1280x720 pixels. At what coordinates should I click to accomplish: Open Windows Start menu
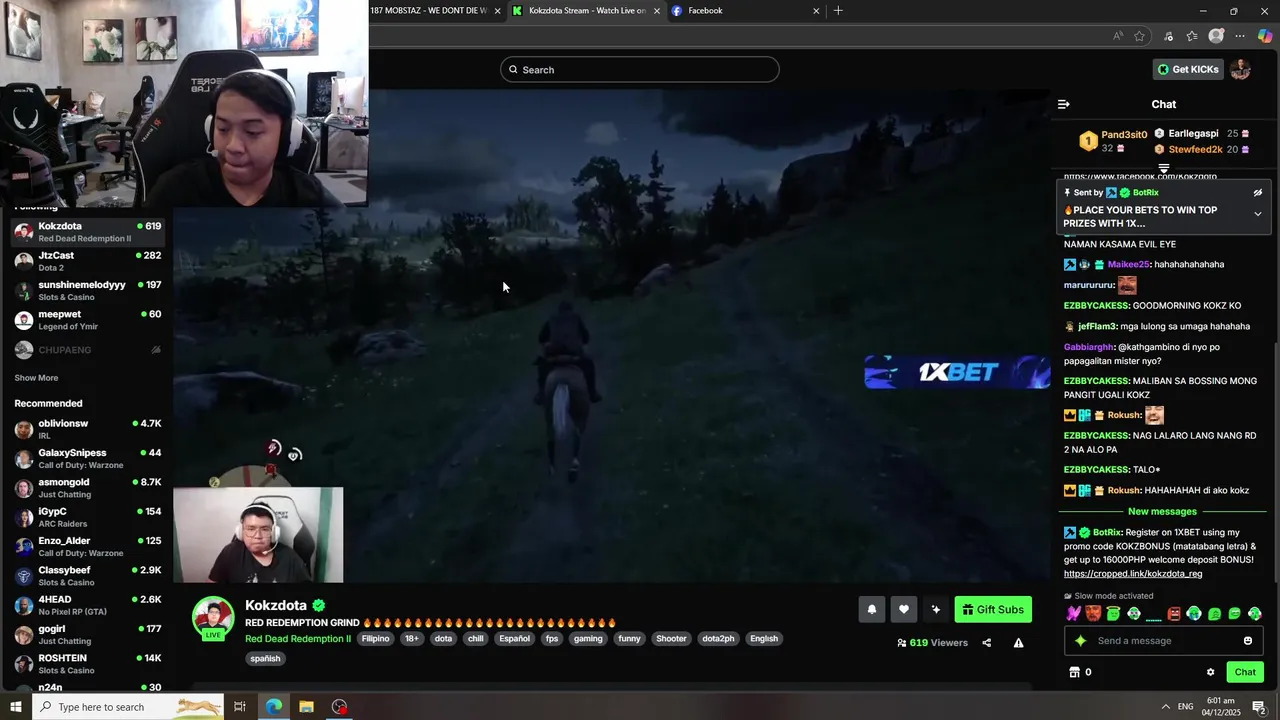(x=15, y=707)
